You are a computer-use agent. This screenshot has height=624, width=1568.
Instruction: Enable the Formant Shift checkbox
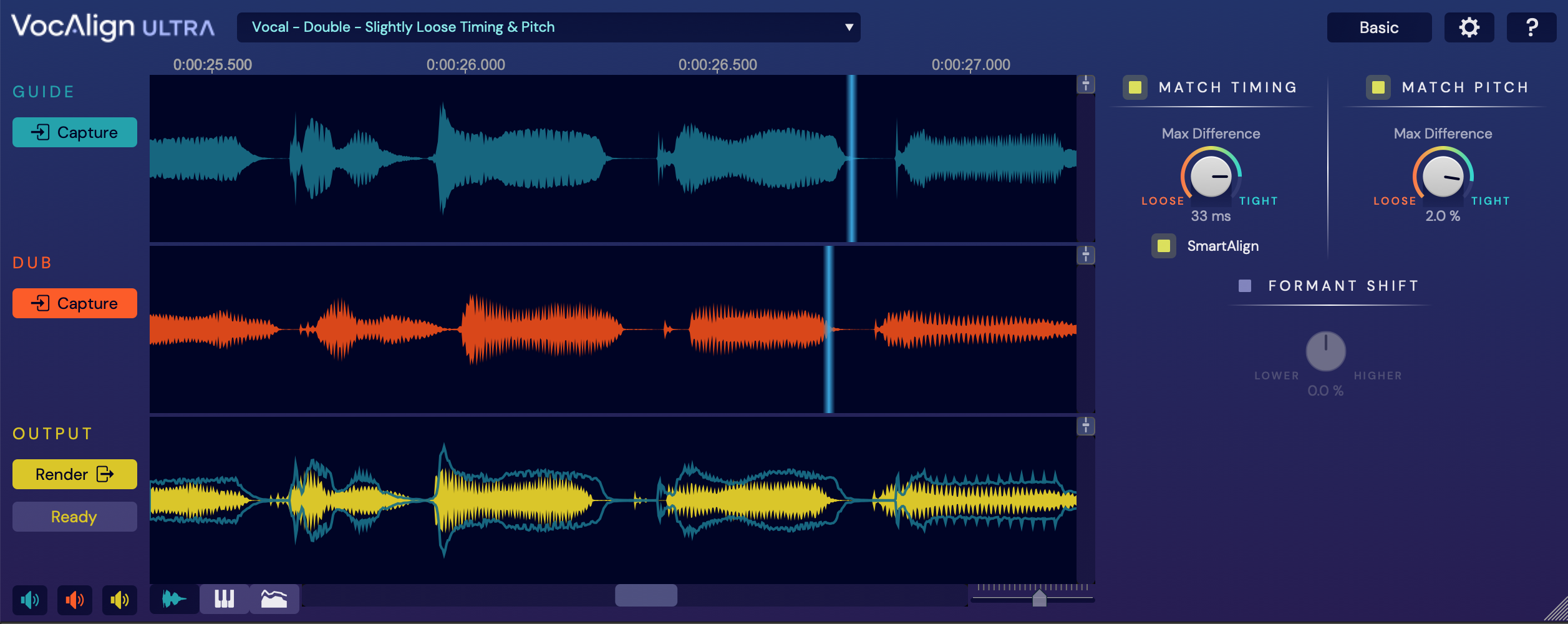point(1245,286)
